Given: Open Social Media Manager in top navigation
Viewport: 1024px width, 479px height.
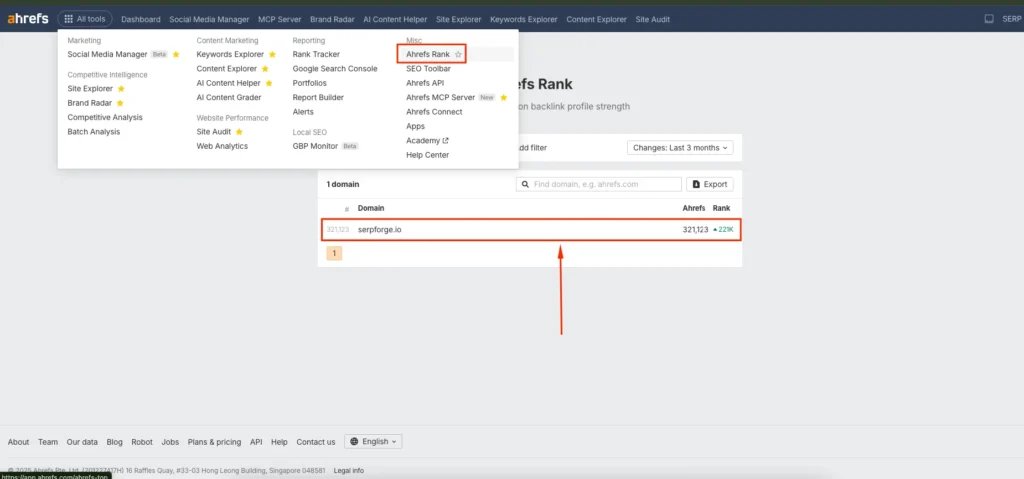Looking at the screenshot, I should (x=209, y=19).
